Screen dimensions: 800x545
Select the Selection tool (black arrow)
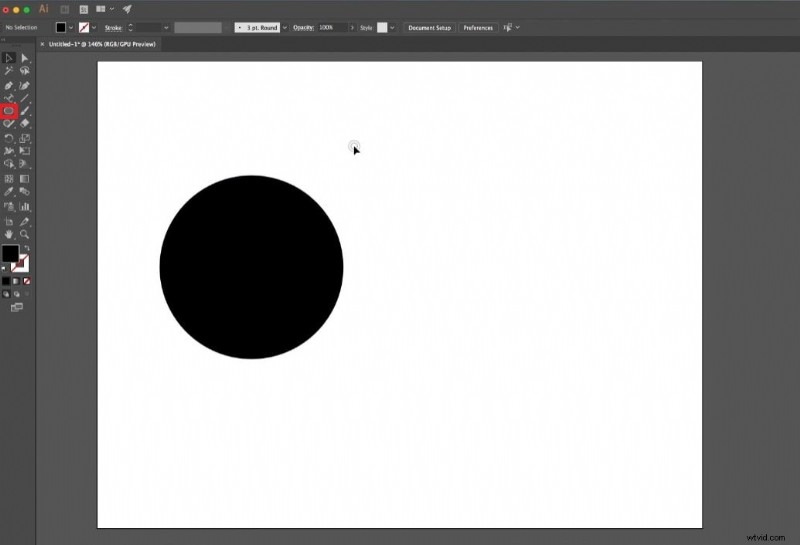pyautogui.click(x=9, y=58)
